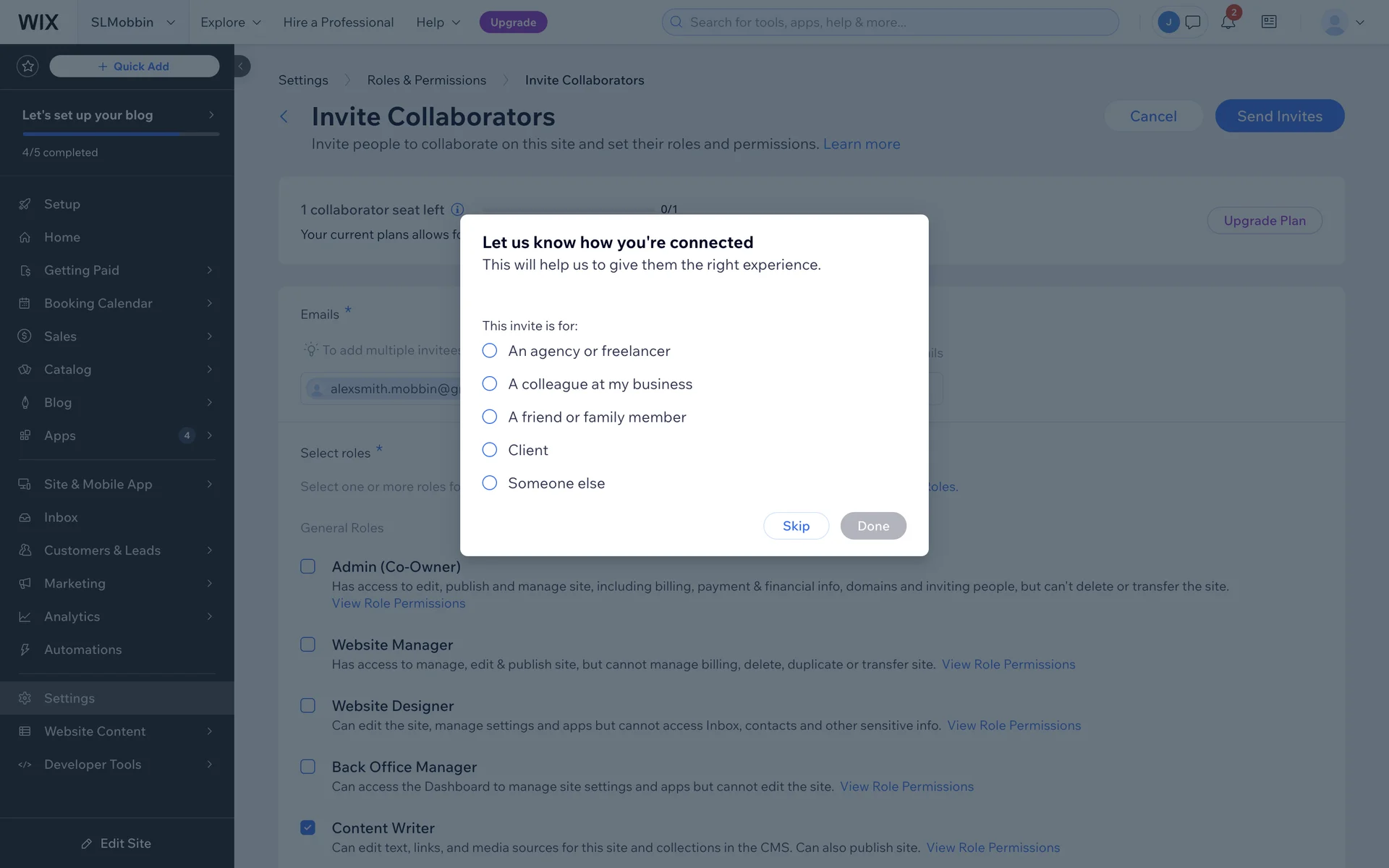1389x868 pixels.
Task: Click the notifications bell icon
Action: (1228, 22)
